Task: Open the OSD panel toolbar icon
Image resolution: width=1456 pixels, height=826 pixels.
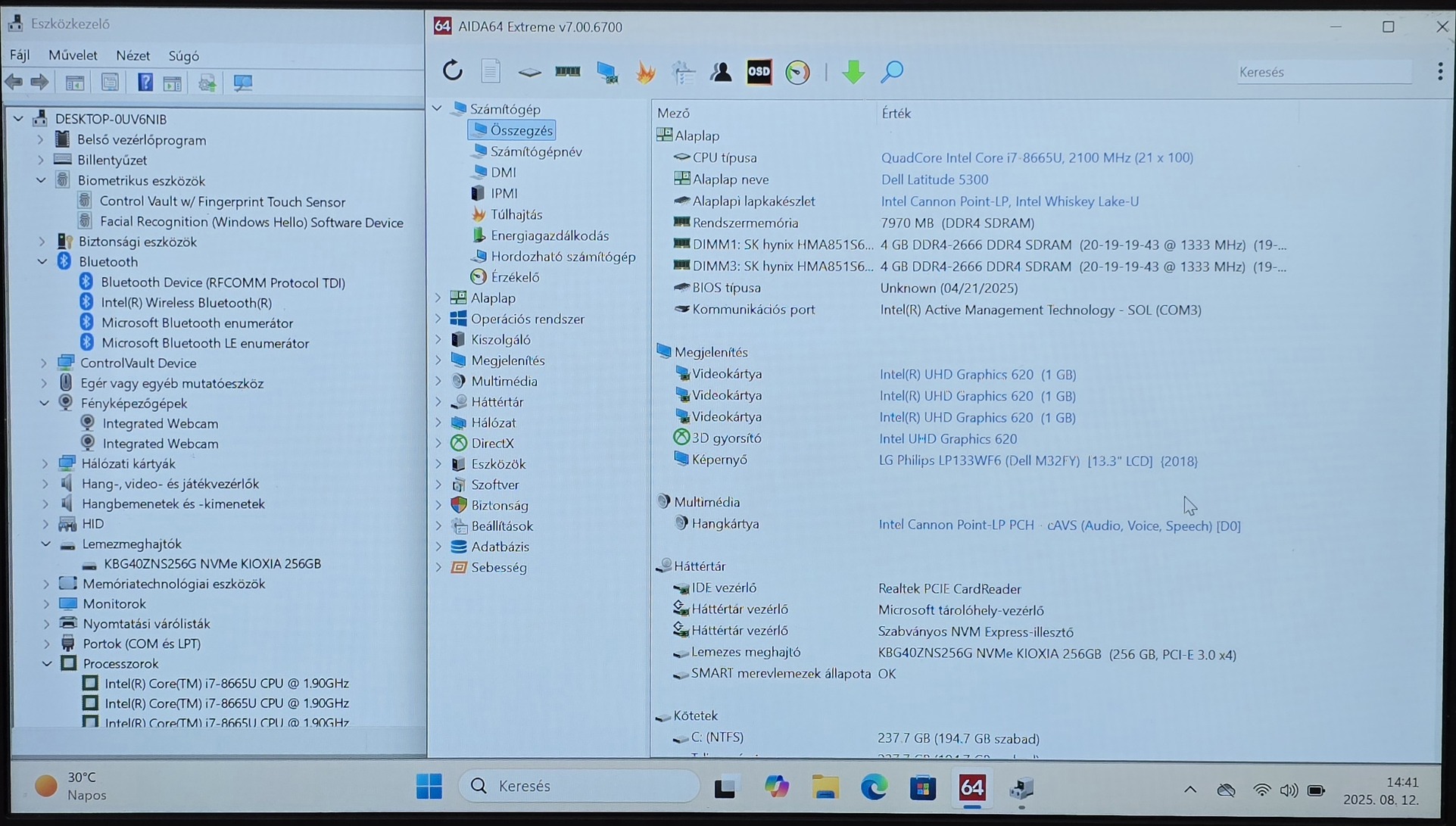Action: 759,72
